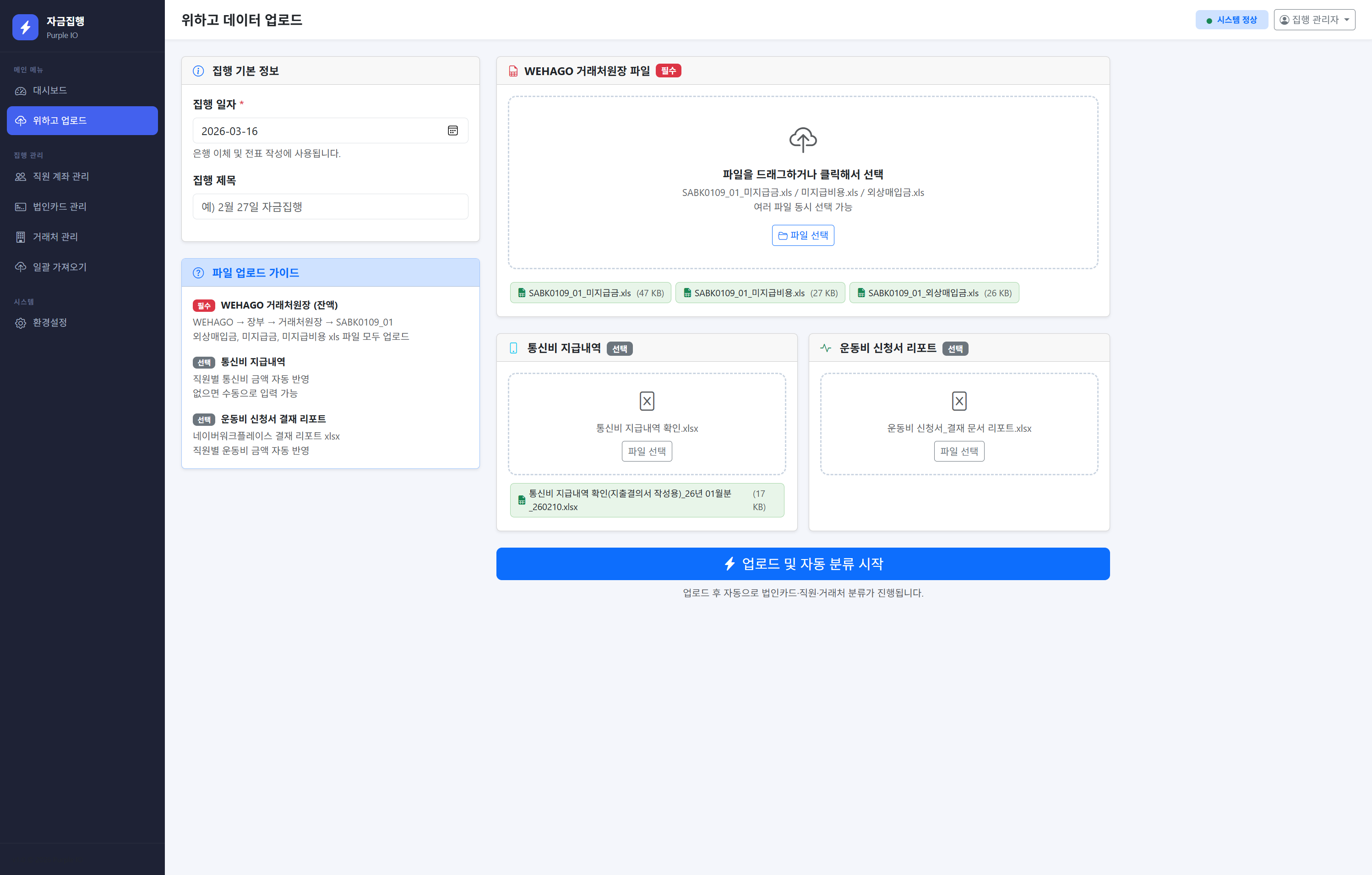Expand the 집행 관리자 user dropdown
Screen dimensions: 1372x875
click(x=1314, y=20)
